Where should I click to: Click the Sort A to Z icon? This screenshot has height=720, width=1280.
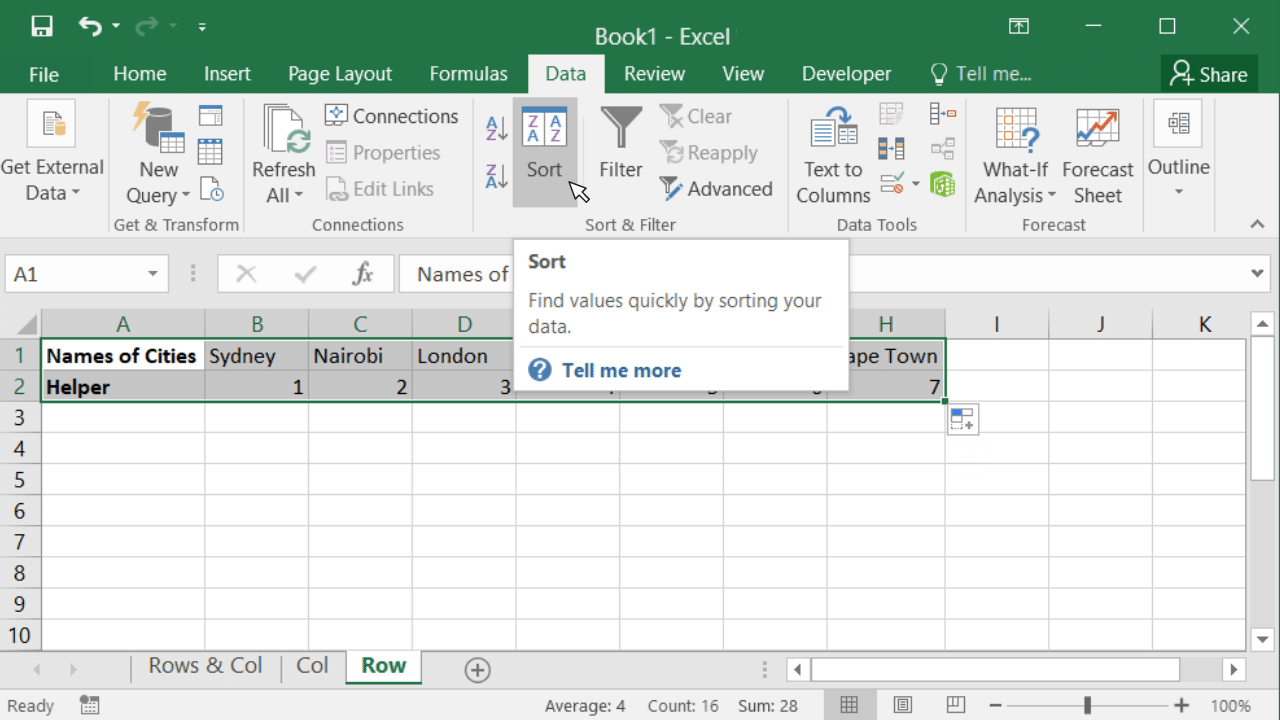point(497,128)
